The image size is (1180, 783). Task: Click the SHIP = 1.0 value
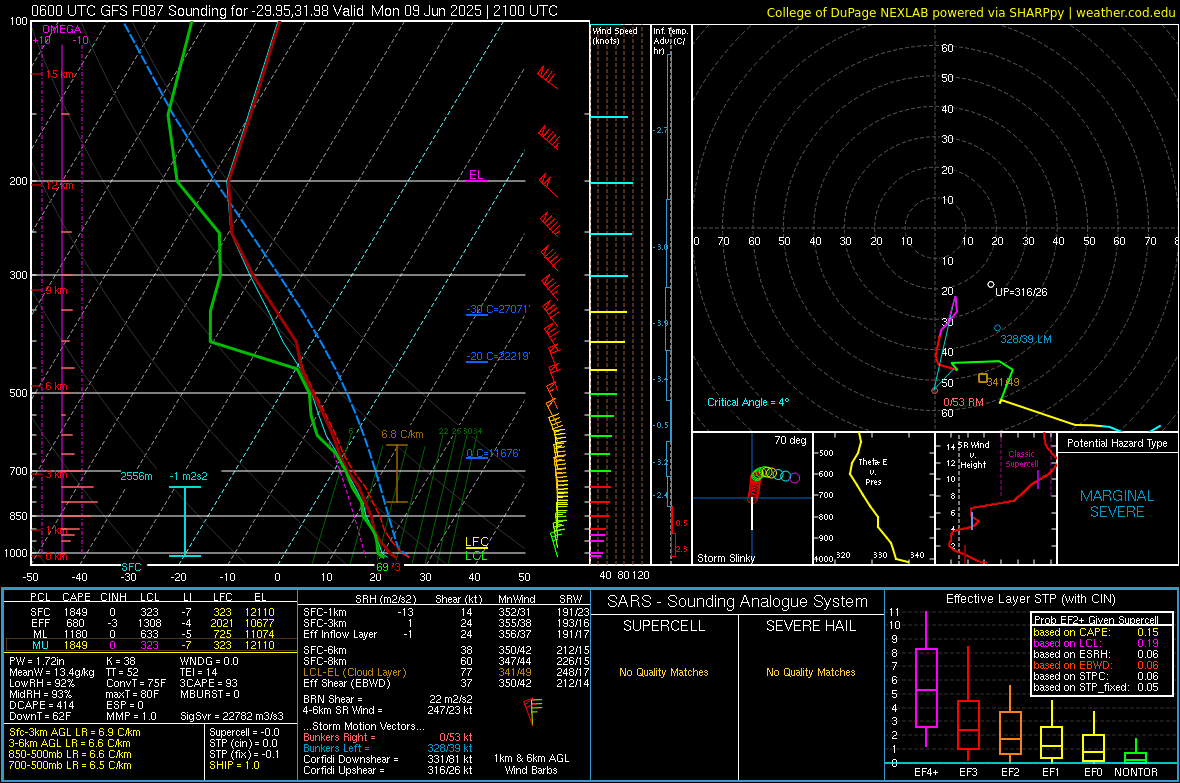tap(234, 765)
